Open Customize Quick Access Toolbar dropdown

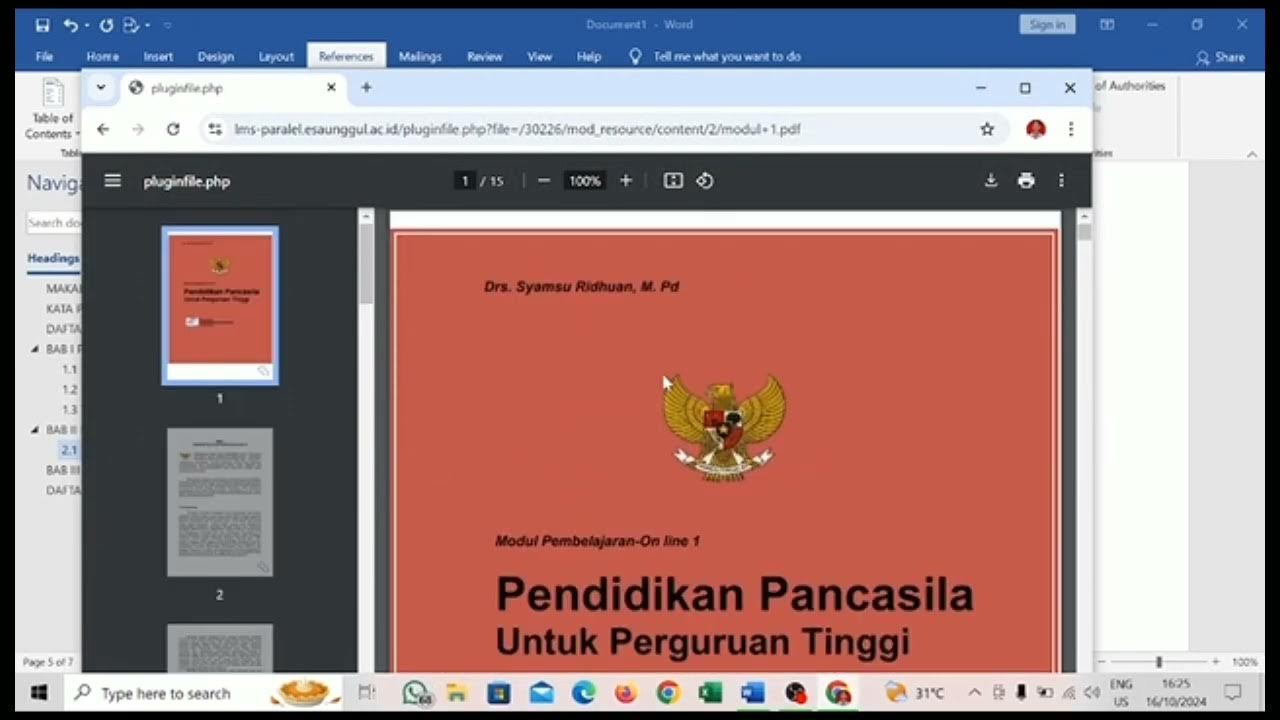pyautogui.click(x=167, y=25)
